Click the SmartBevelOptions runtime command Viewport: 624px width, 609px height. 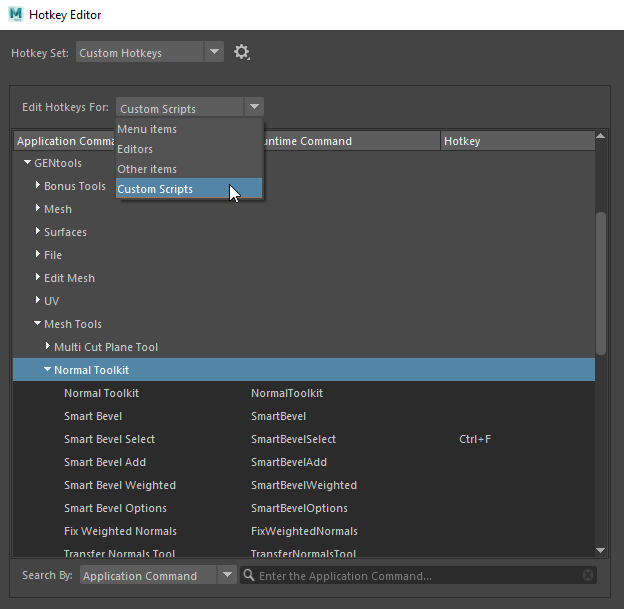pyautogui.click(x=299, y=508)
